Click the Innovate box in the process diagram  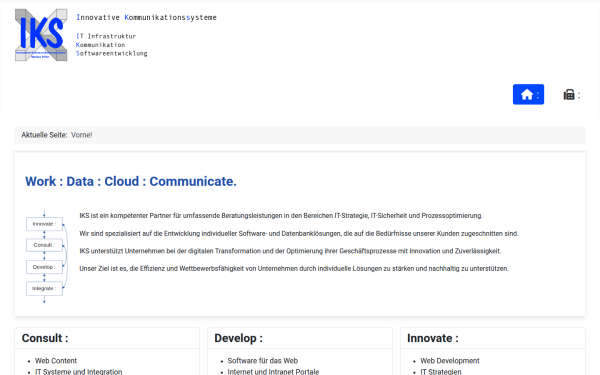point(44,224)
